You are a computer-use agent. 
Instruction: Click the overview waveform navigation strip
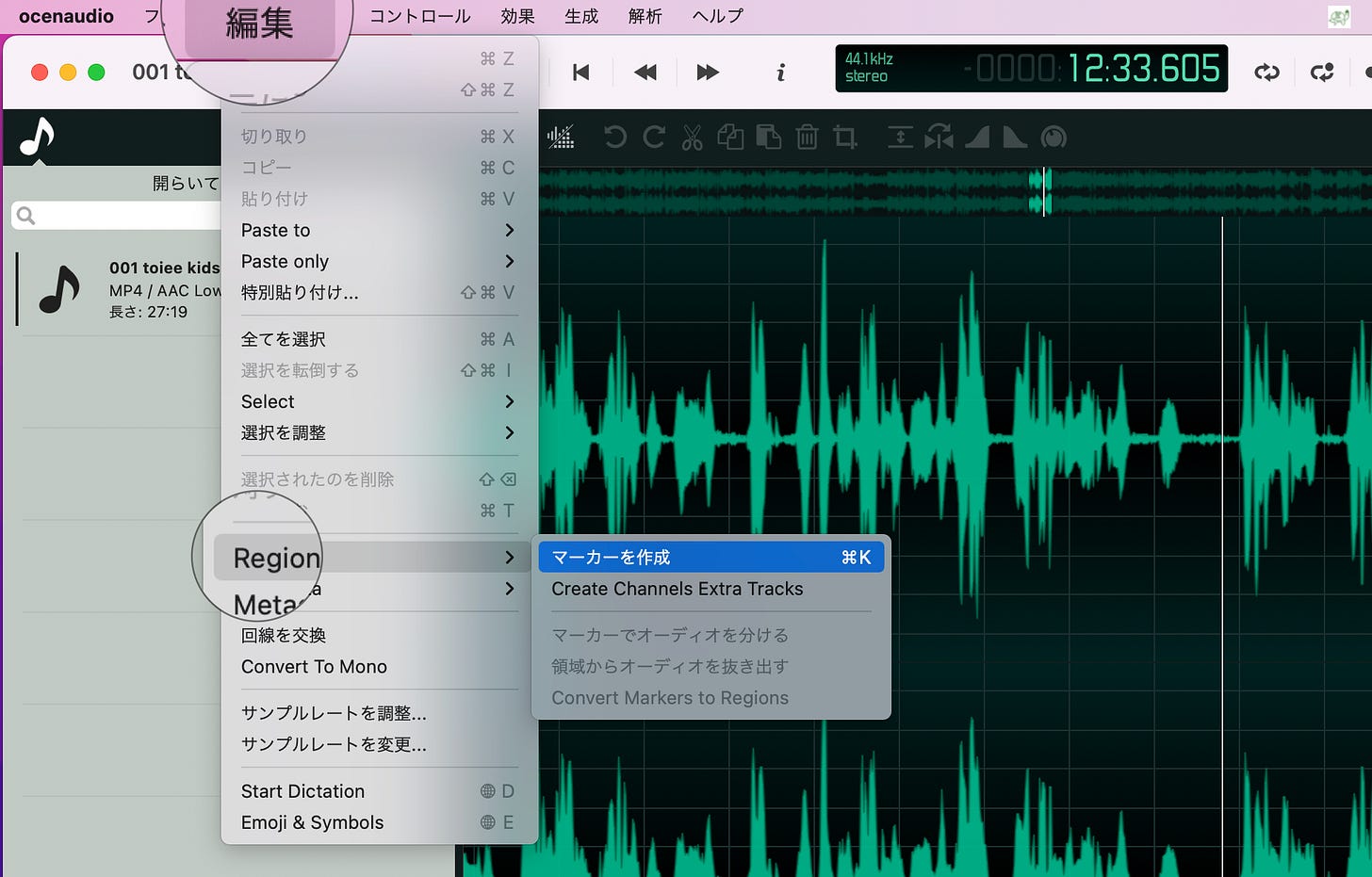955,191
